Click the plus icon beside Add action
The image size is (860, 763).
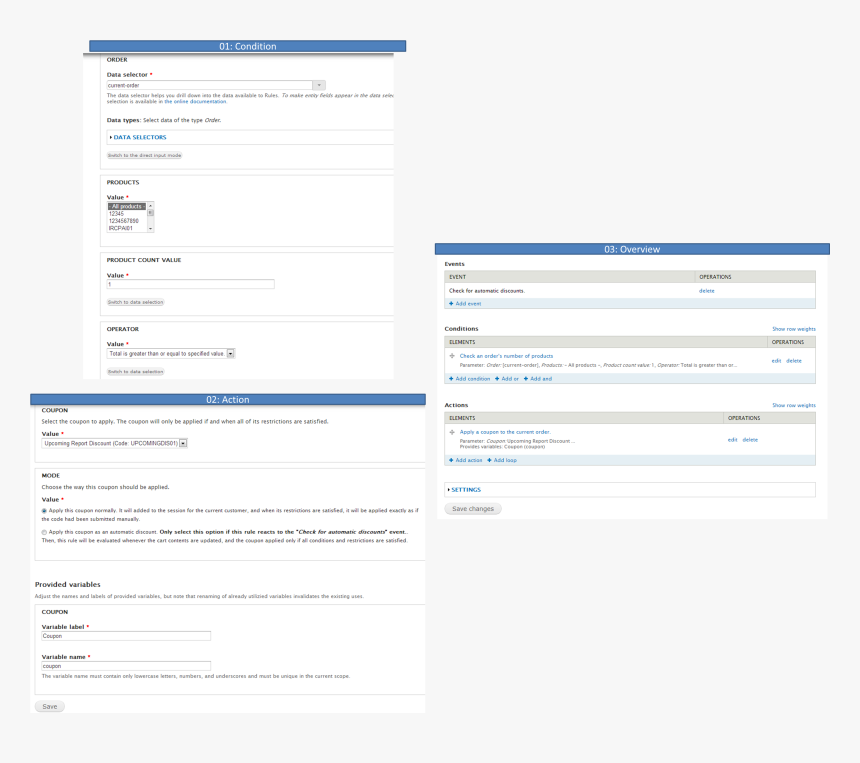(451, 460)
